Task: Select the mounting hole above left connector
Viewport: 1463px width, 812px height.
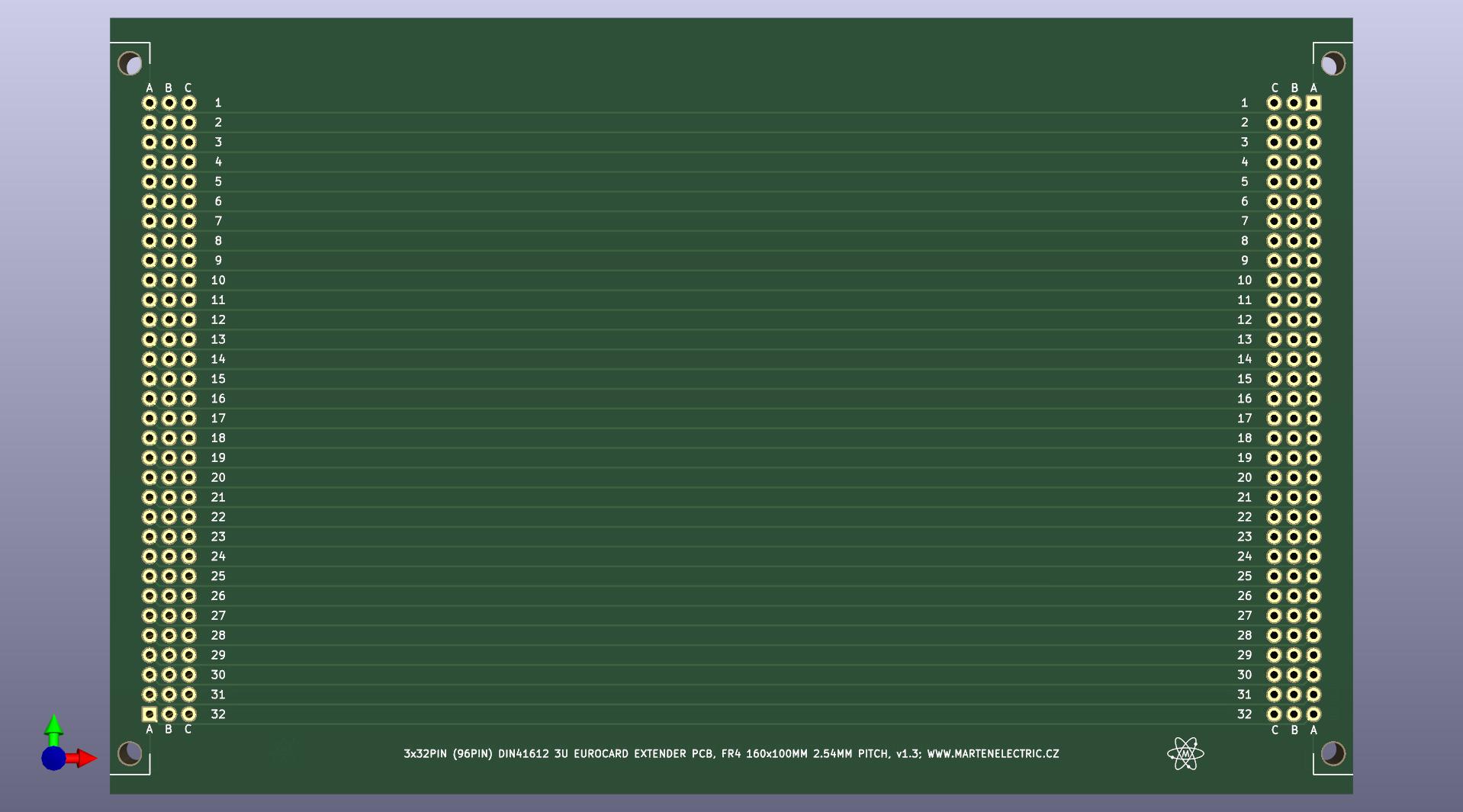Action: (130, 63)
